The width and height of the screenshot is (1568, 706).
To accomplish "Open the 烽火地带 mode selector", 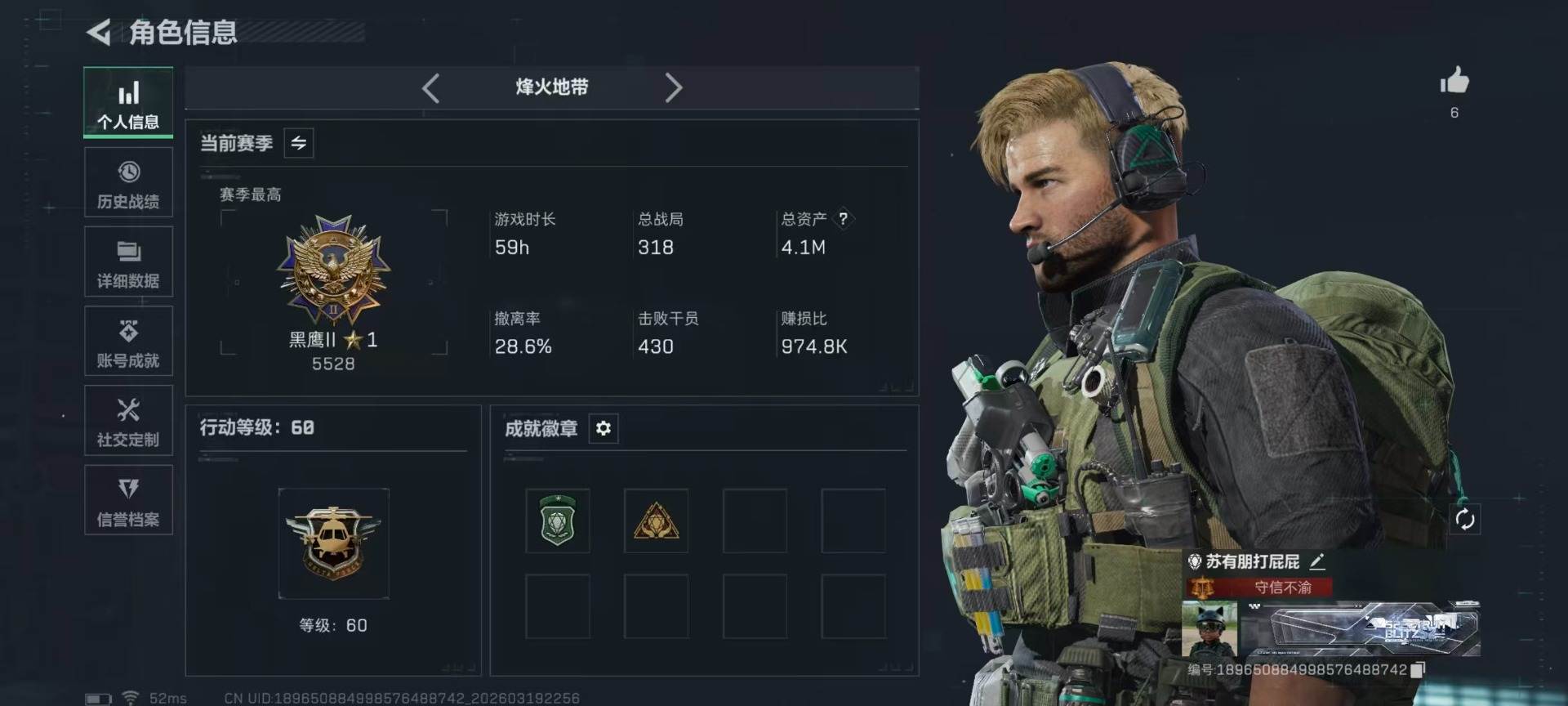I will 552,87.
